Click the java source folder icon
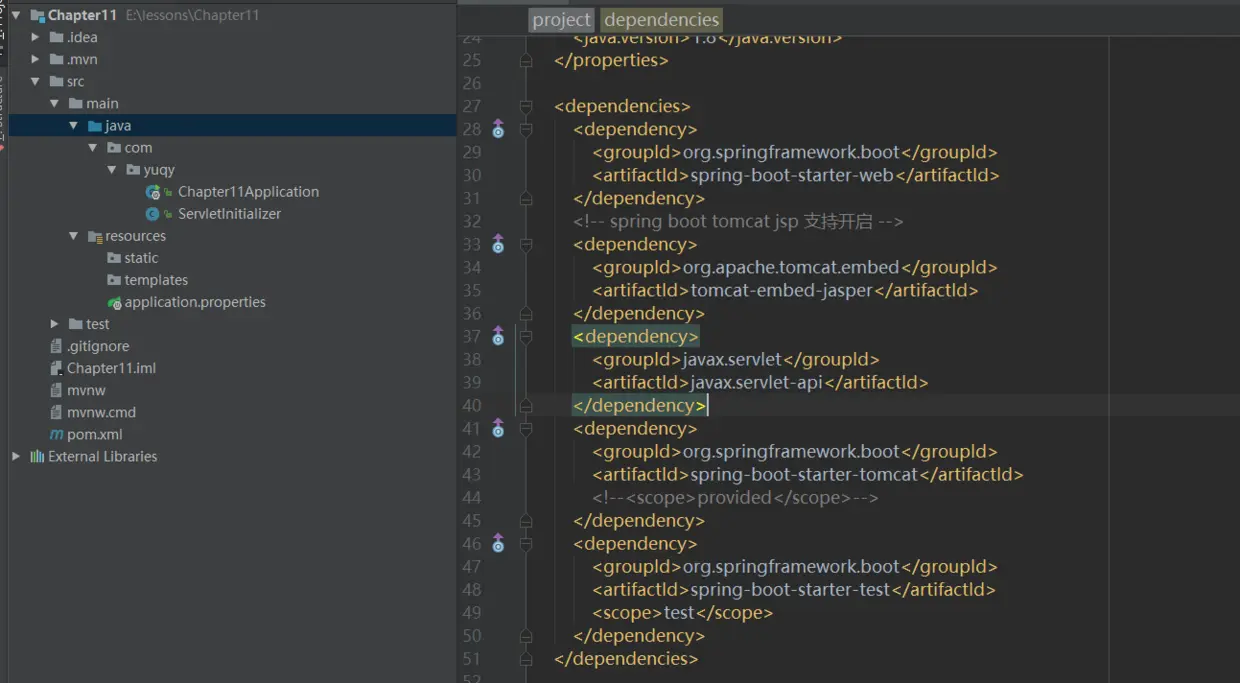Viewport: 1240px width, 683px height. (95, 126)
